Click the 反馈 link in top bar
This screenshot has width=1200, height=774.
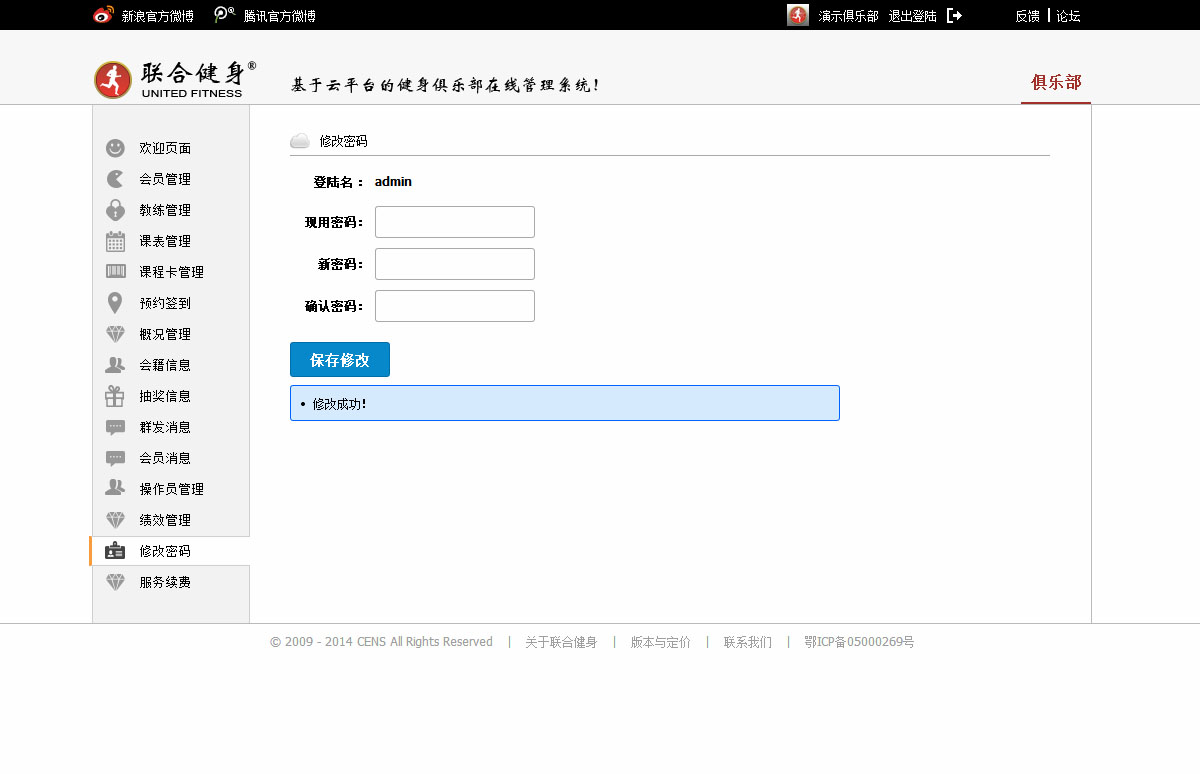pyautogui.click(x=1027, y=16)
